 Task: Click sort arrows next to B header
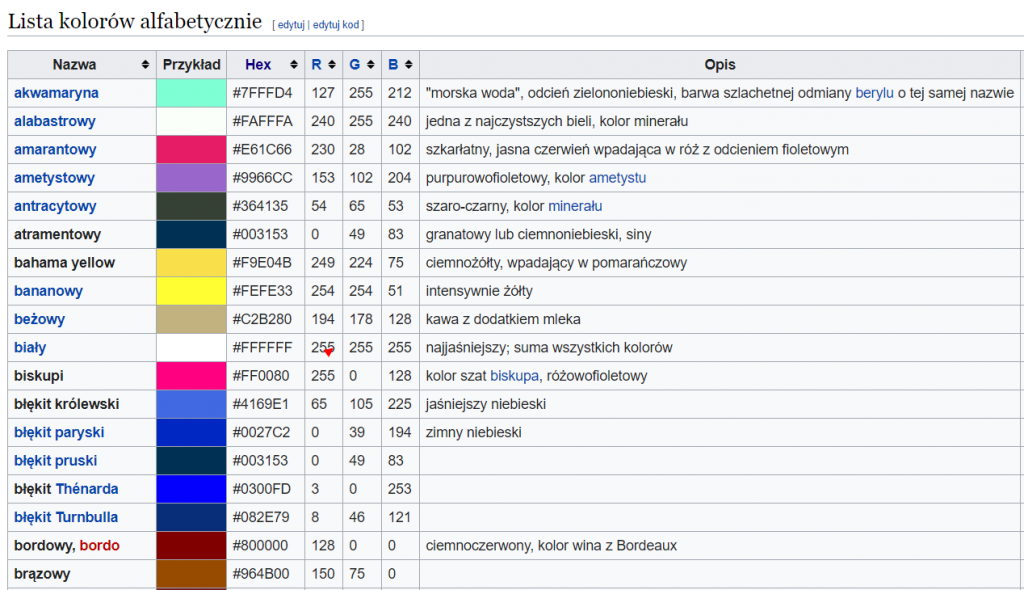point(409,65)
